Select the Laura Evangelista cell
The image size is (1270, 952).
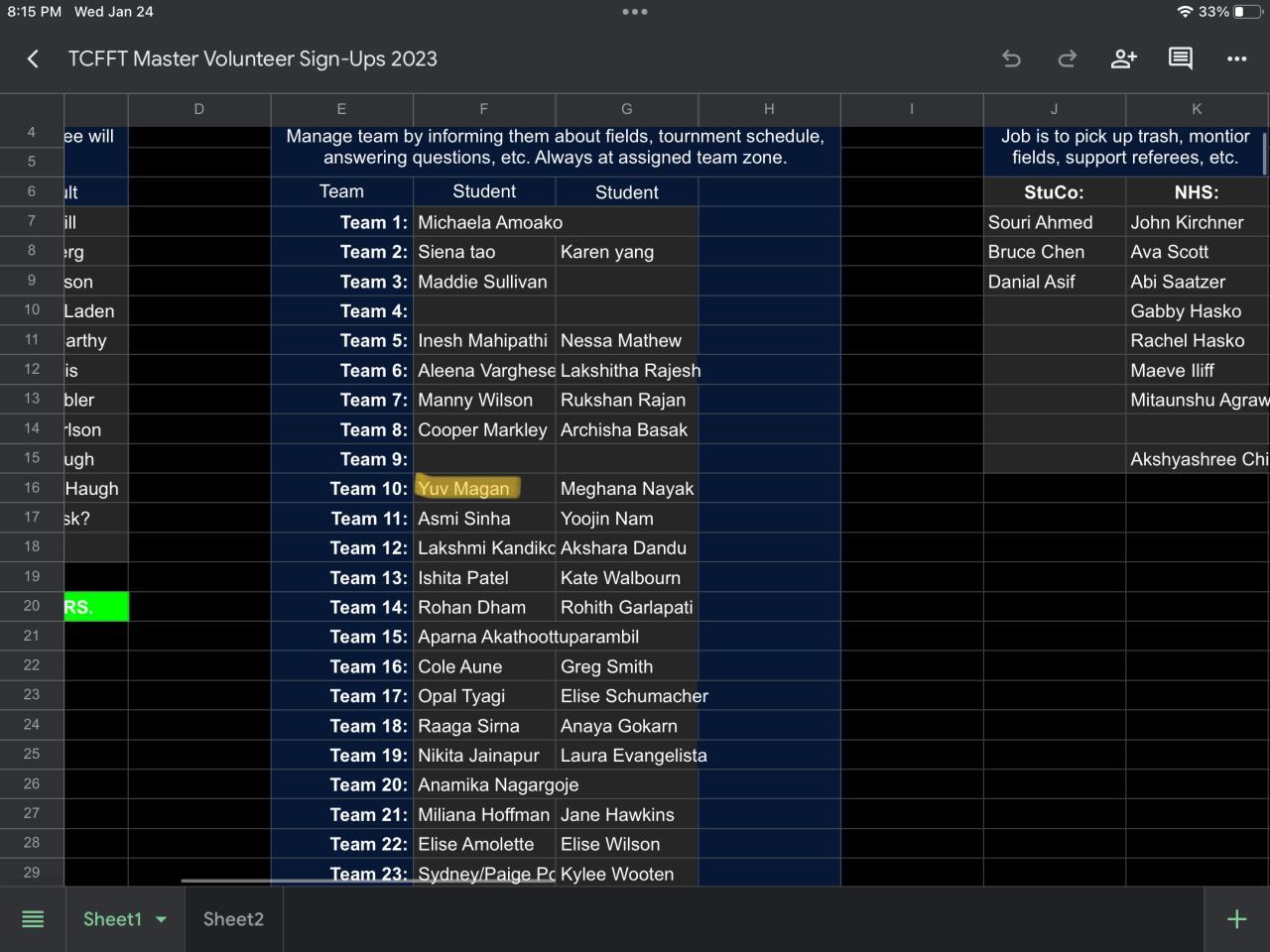pyautogui.click(x=627, y=755)
